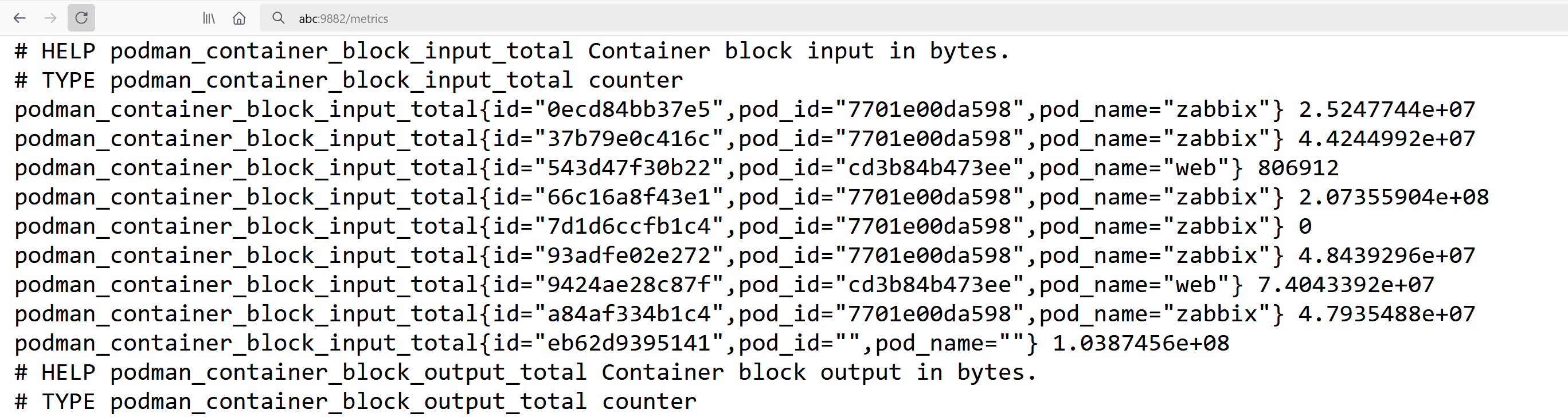Click the search magnifier in address bar
Viewport: 1568px width, 417px height.
coord(278,18)
